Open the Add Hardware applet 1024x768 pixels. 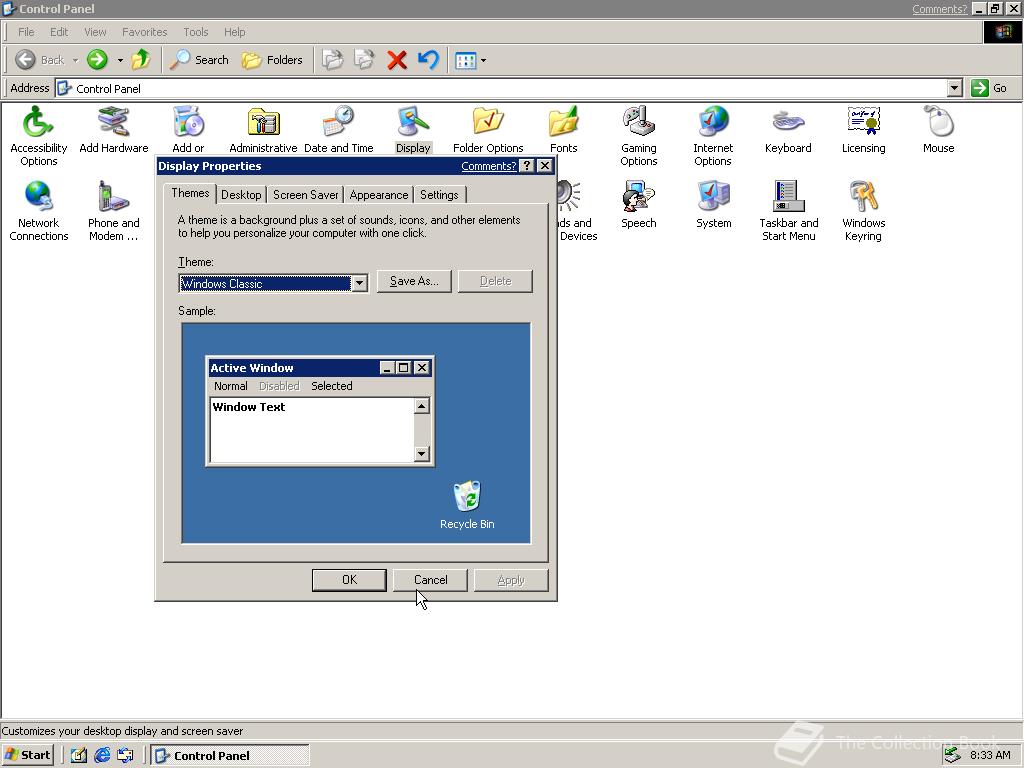[114, 130]
